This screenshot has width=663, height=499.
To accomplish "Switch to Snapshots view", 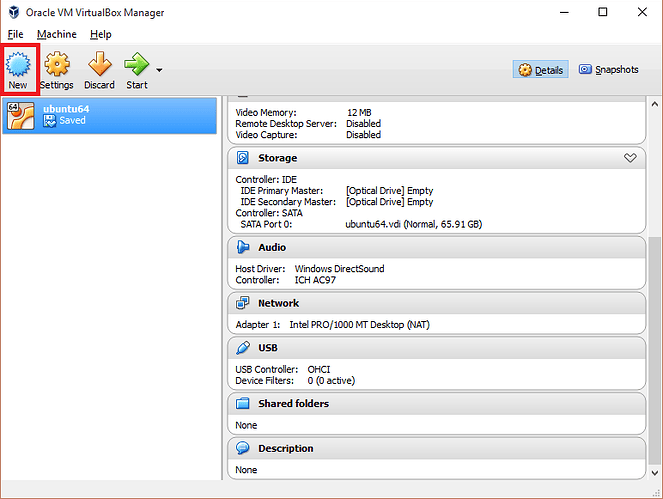I will pyautogui.click(x=608, y=69).
